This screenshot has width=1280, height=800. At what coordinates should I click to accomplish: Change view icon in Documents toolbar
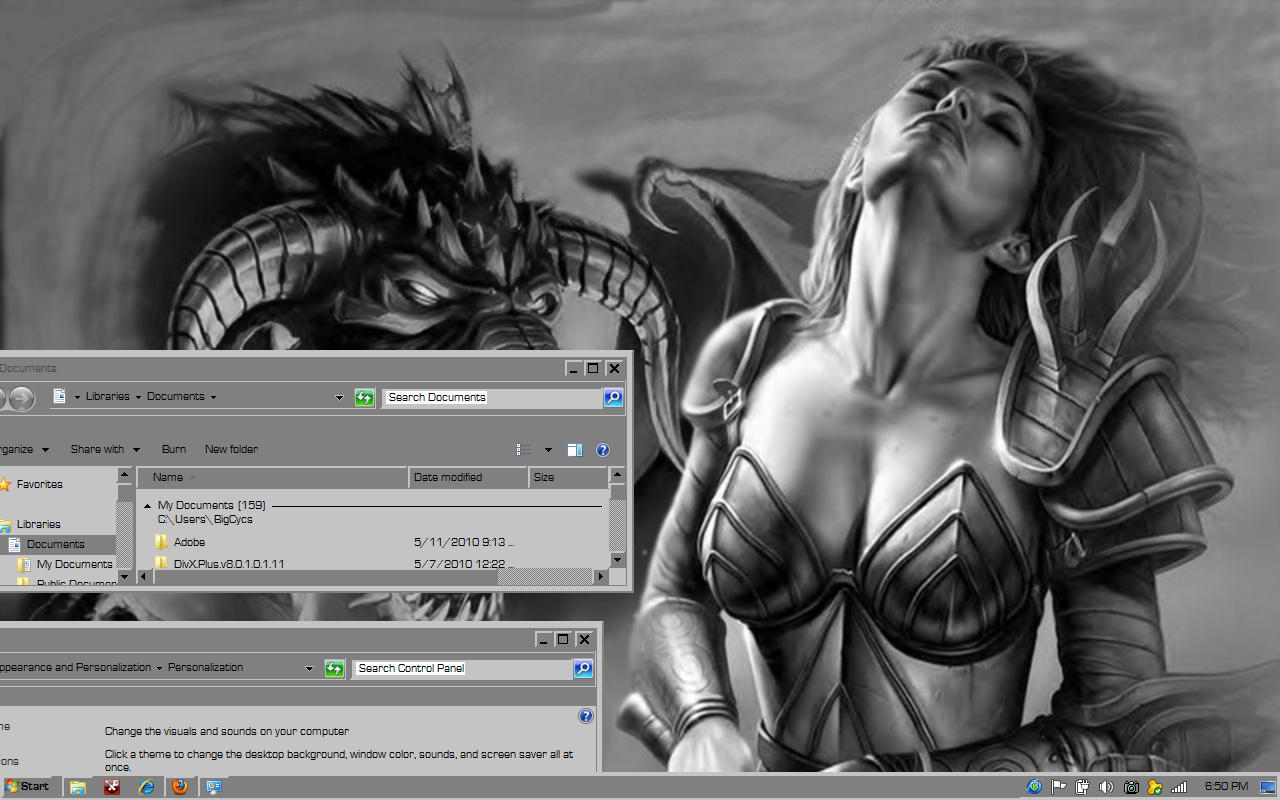(x=523, y=450)
